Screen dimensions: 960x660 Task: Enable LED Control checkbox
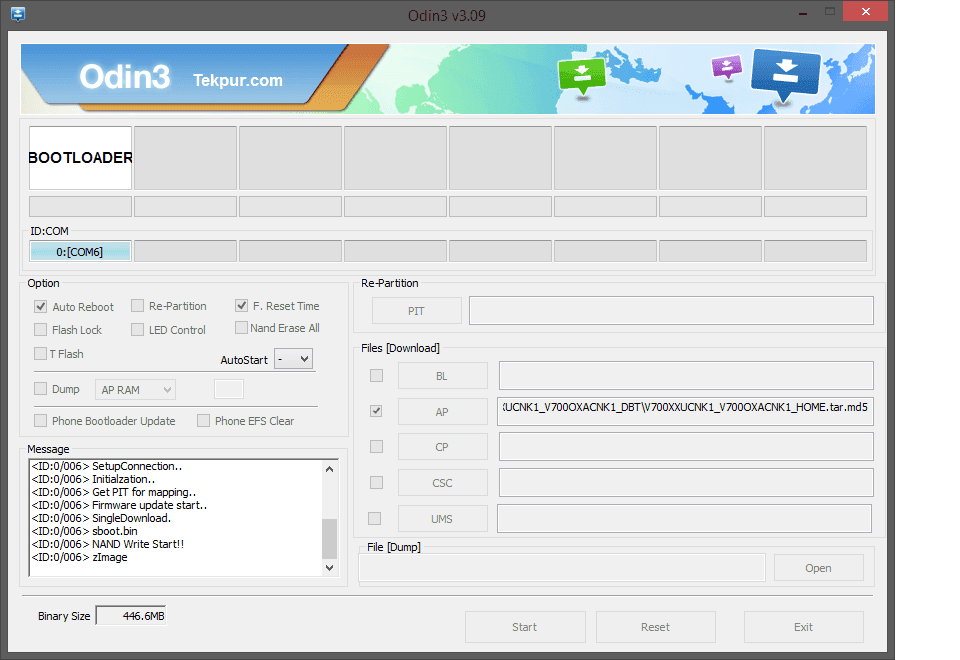click(x=138, y=329)
